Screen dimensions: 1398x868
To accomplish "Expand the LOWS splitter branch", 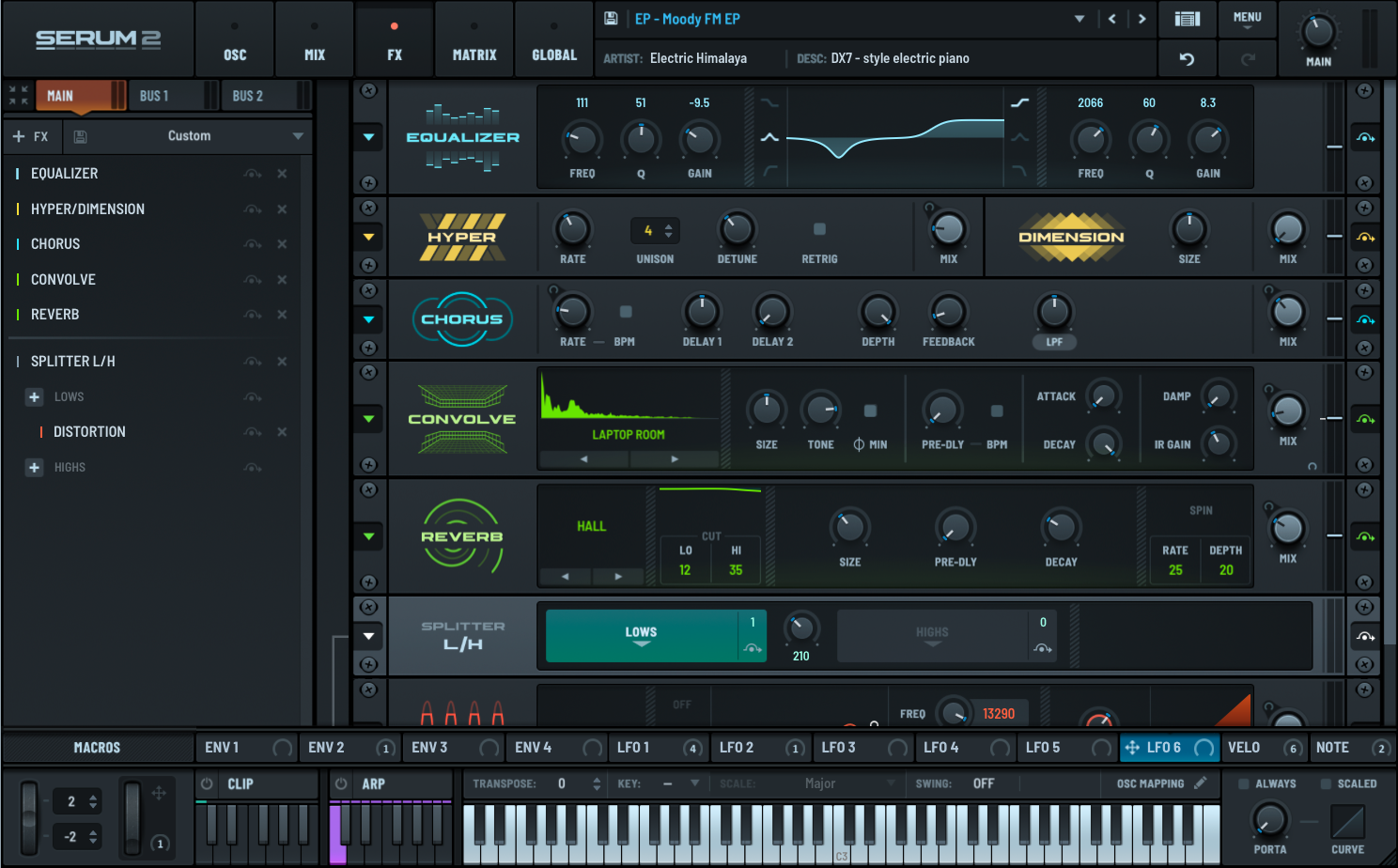I will [x=35, y=397].
